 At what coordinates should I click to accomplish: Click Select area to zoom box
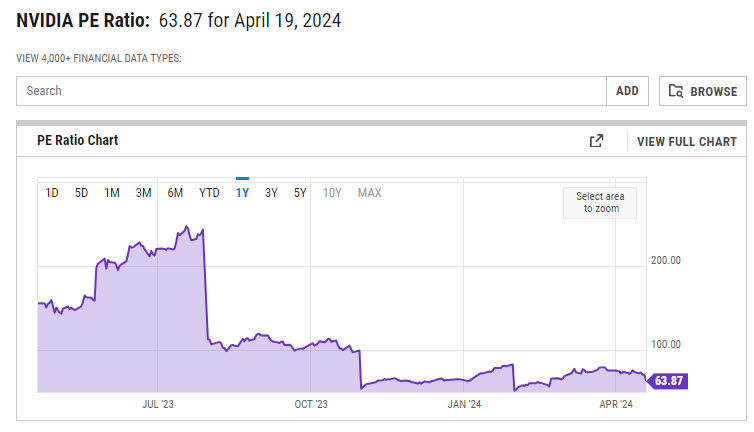coord(600,203)
